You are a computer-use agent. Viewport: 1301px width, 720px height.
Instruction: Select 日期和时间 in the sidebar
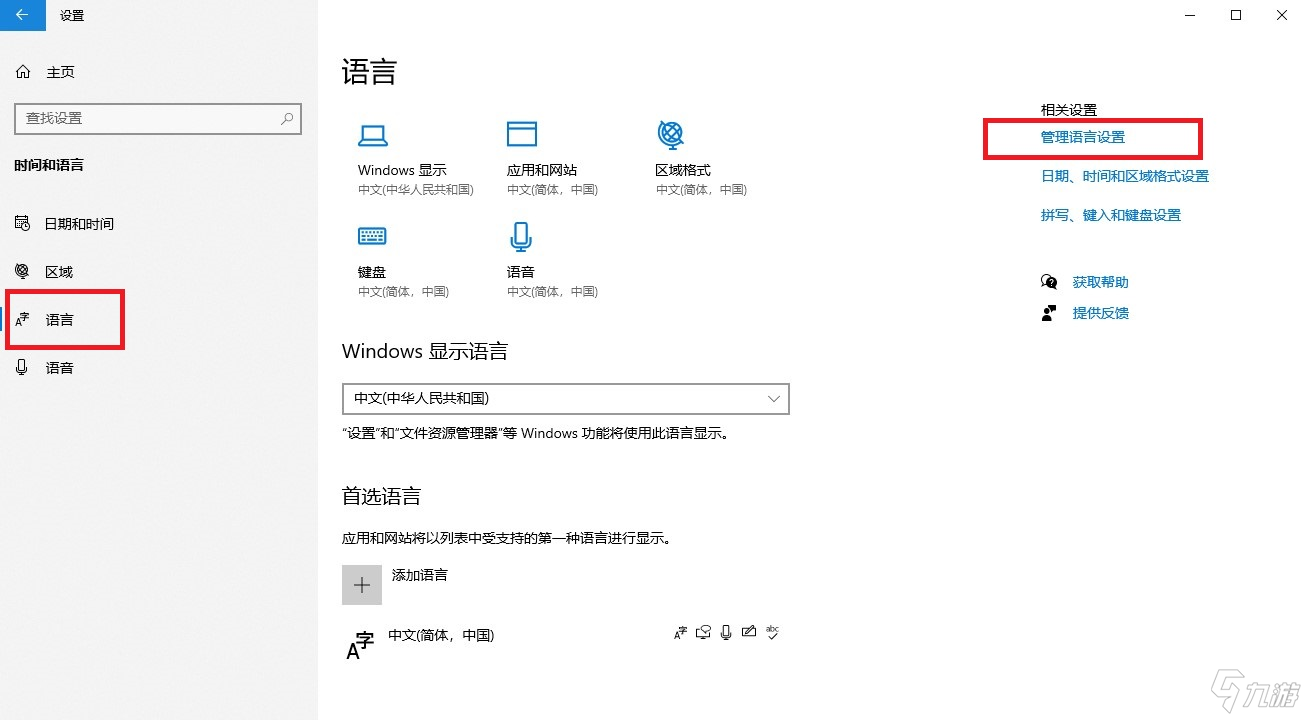pyautogui.click(x=79, y=224)
